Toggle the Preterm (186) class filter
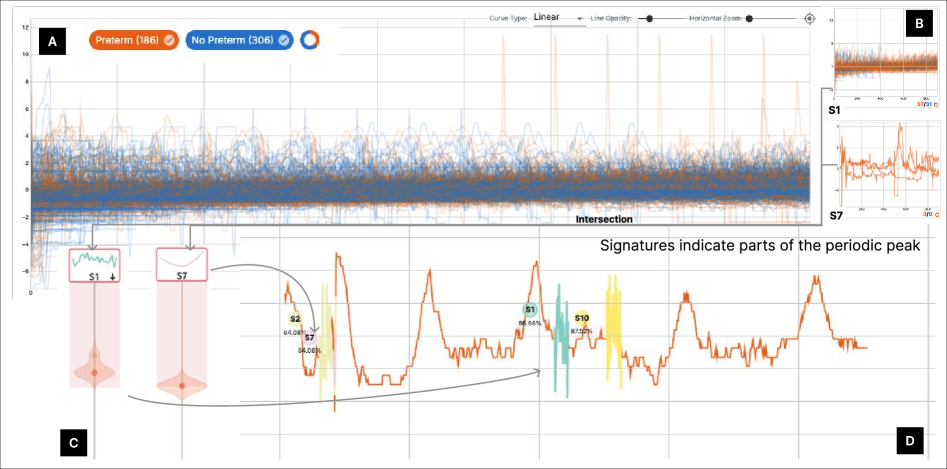 [126, 39]
